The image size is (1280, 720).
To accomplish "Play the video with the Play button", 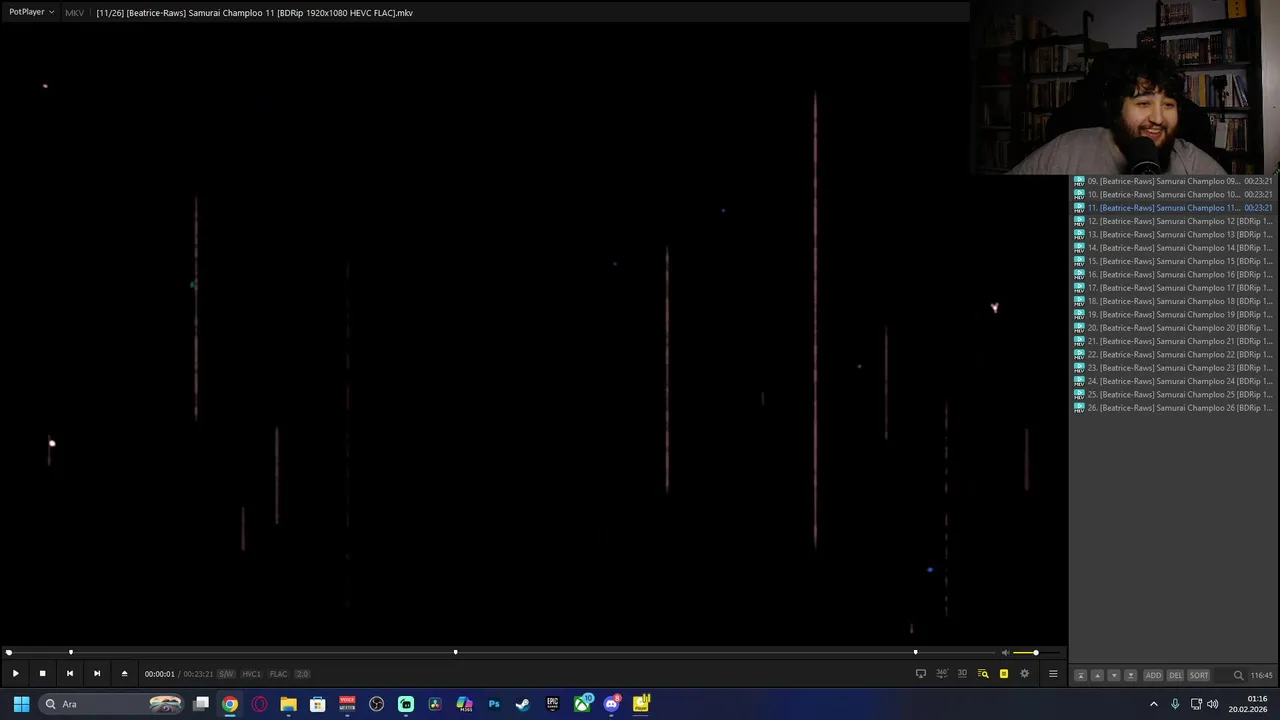I will pos(15,674).
